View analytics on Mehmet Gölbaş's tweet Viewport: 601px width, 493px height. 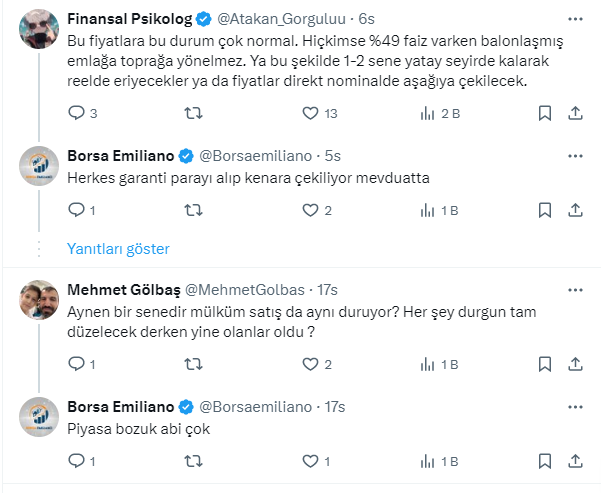click(x=427, y=365)
